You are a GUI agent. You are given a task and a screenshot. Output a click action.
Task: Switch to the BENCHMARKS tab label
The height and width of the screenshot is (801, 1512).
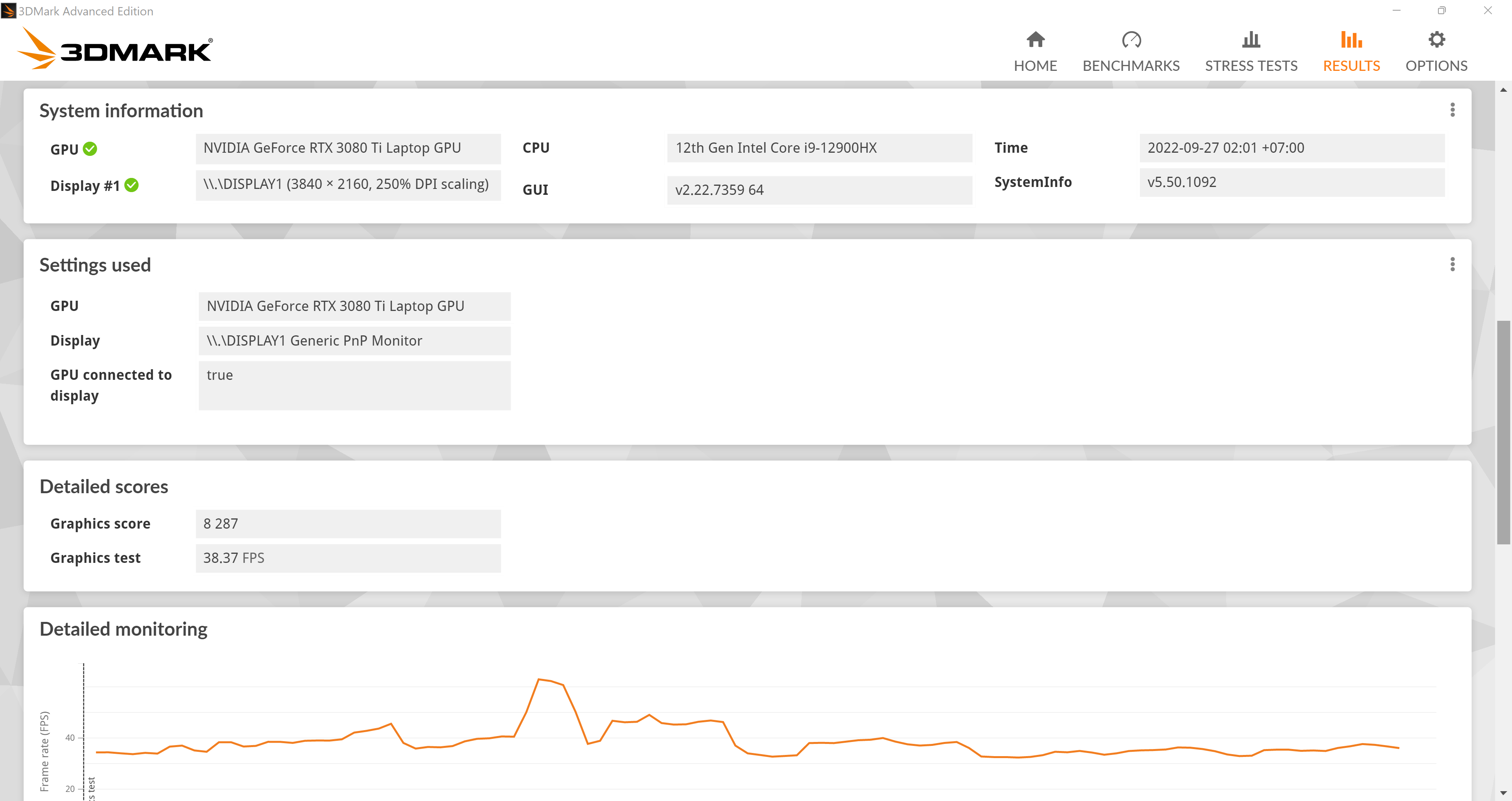[1131, 66]
